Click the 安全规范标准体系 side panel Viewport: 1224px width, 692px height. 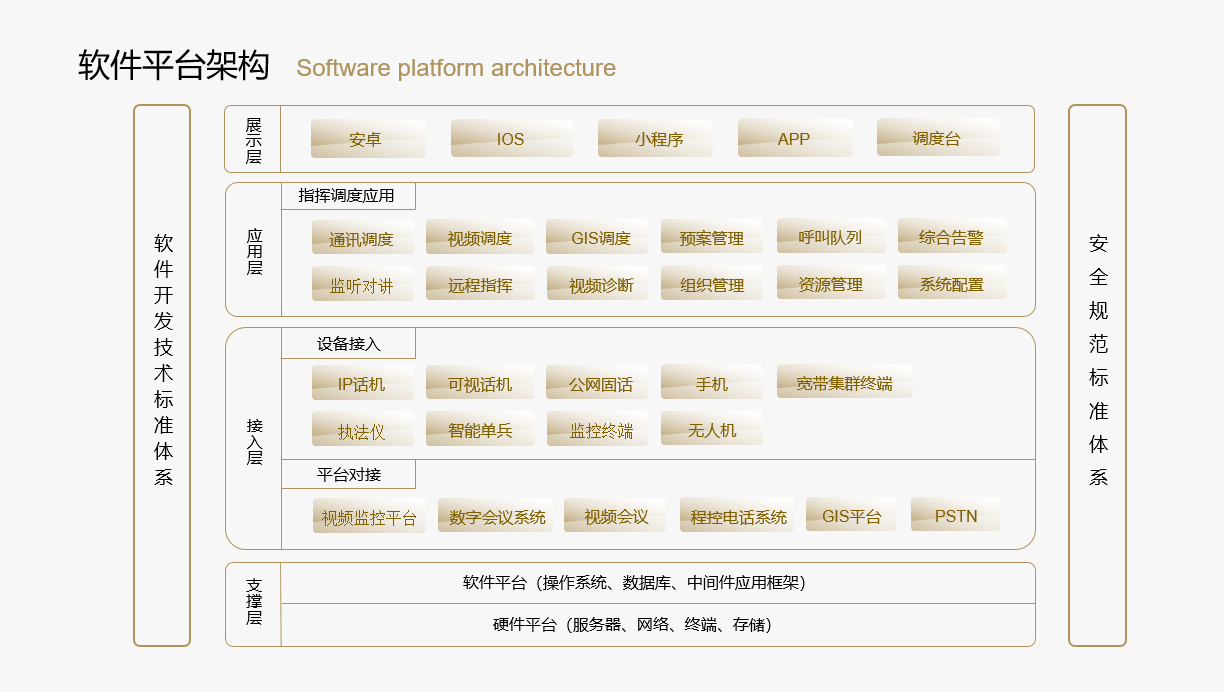1097,375
